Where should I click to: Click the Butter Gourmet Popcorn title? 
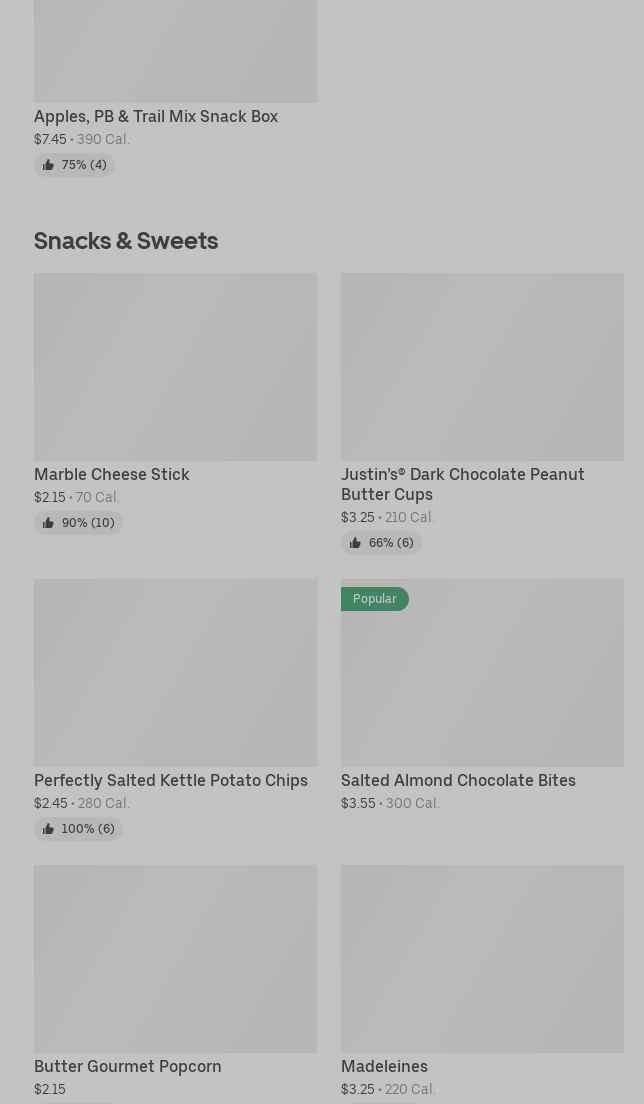[x=128, y=1066]
